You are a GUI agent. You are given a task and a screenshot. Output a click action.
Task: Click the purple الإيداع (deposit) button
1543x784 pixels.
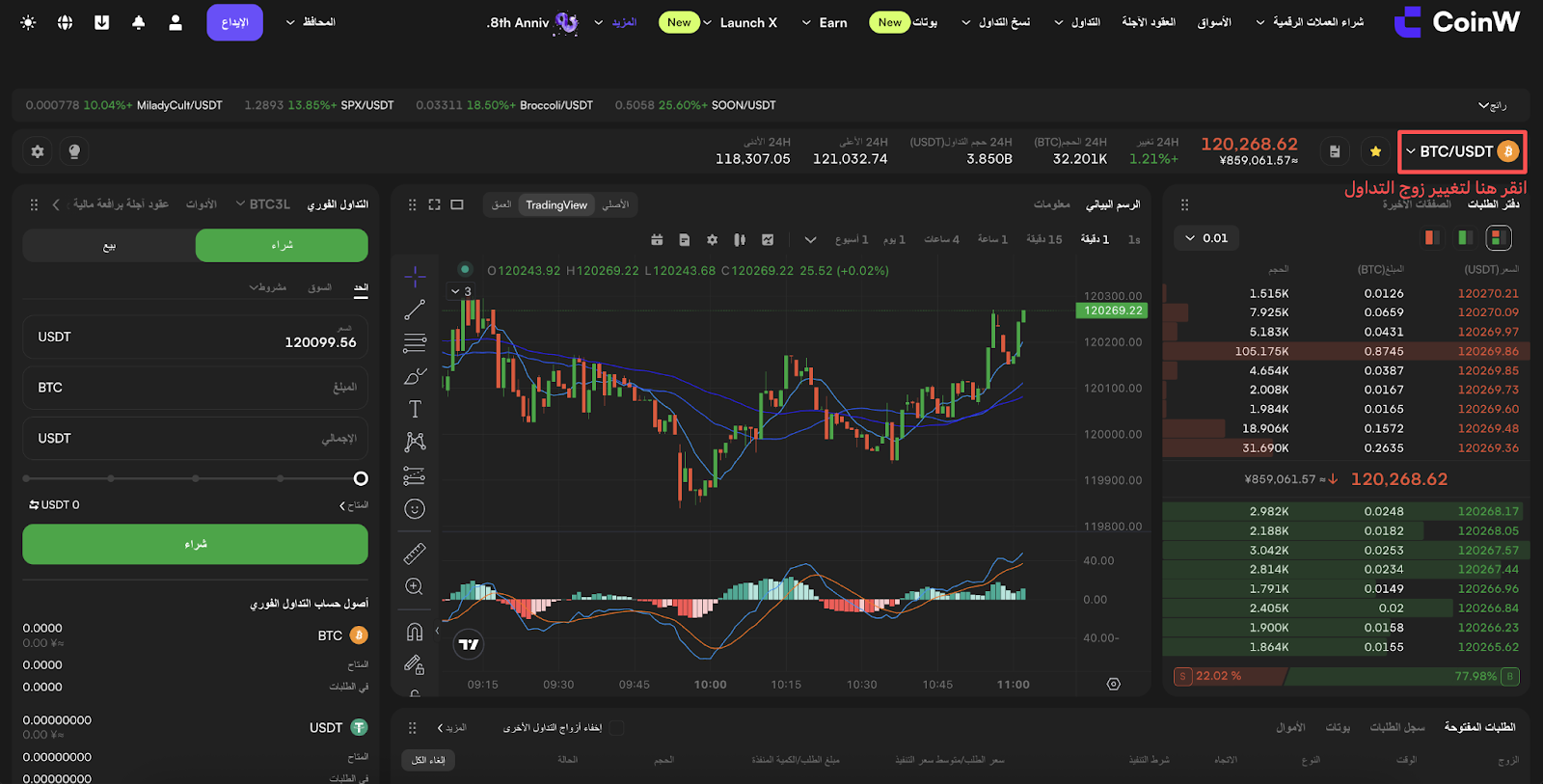point(234,22)
